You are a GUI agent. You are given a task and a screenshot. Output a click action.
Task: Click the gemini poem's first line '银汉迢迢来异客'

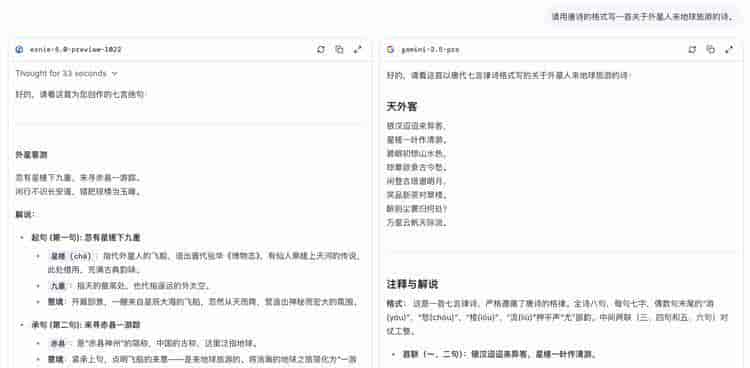[x=417, y=126]
